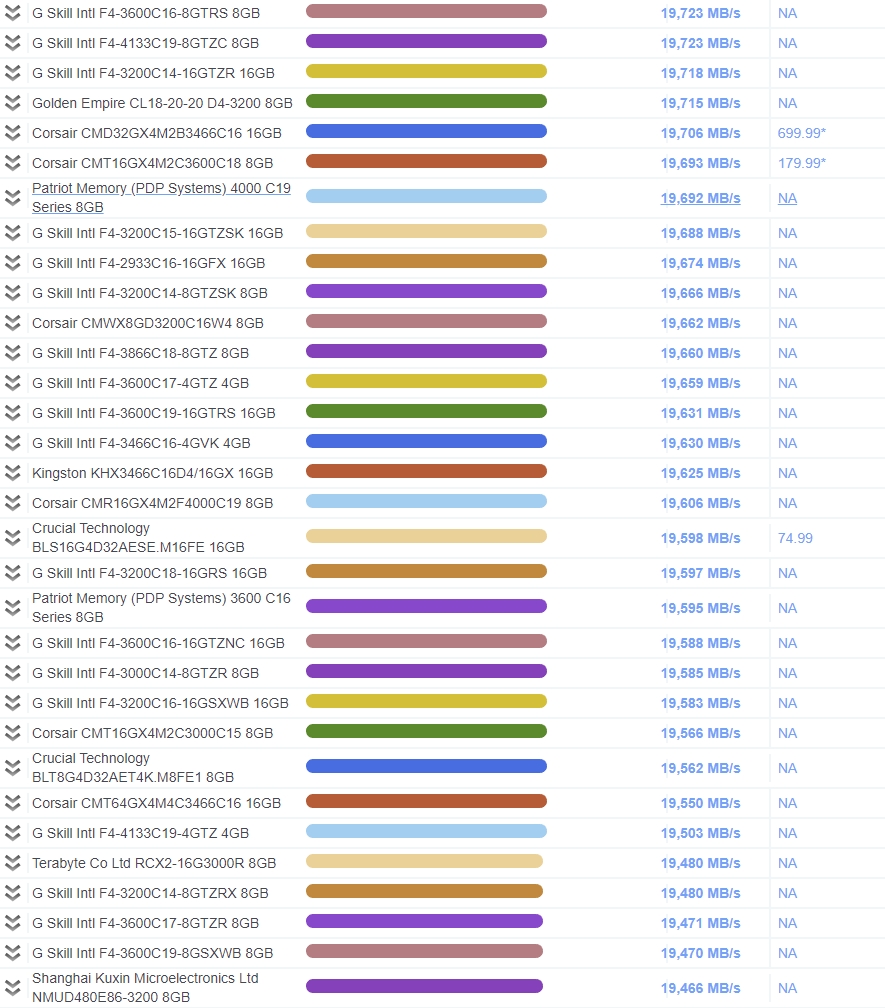Click the 74.99 price
Viewport: 885px width, 1008px height.
point(795,538)
